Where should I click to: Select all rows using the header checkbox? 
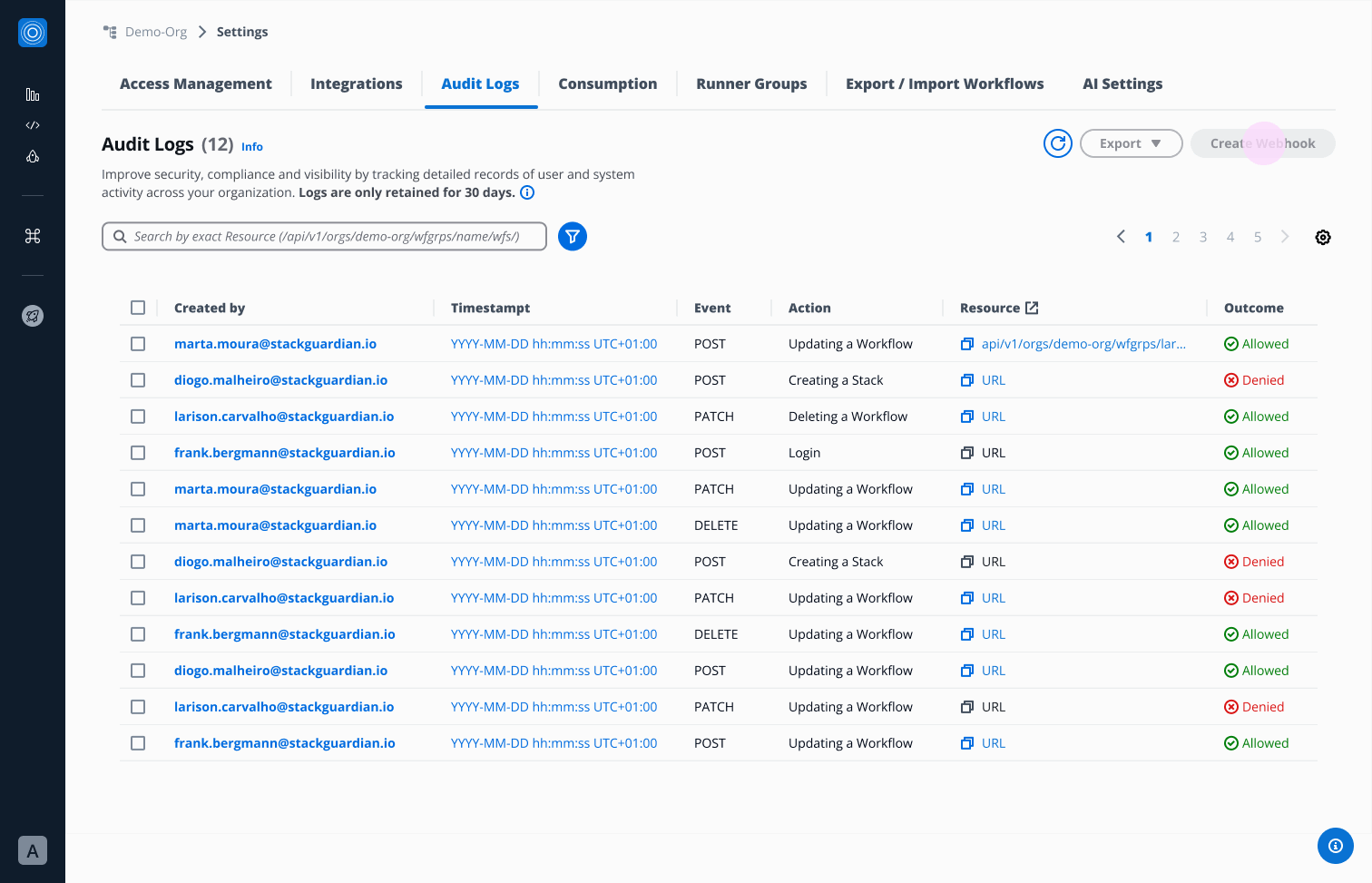click(x=138, y=308)
